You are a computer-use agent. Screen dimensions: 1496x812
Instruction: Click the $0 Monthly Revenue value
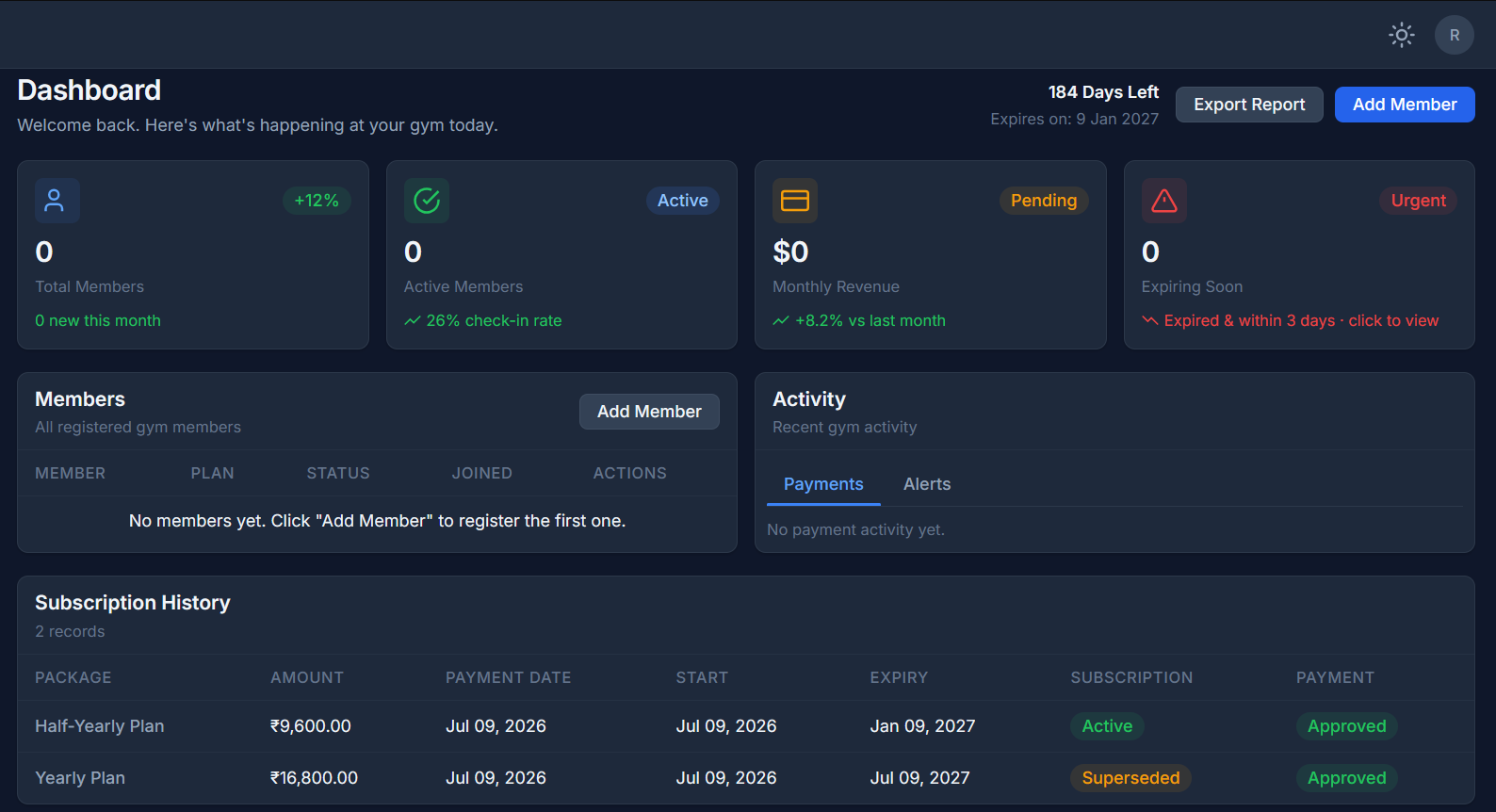click(x=790, y=252)
